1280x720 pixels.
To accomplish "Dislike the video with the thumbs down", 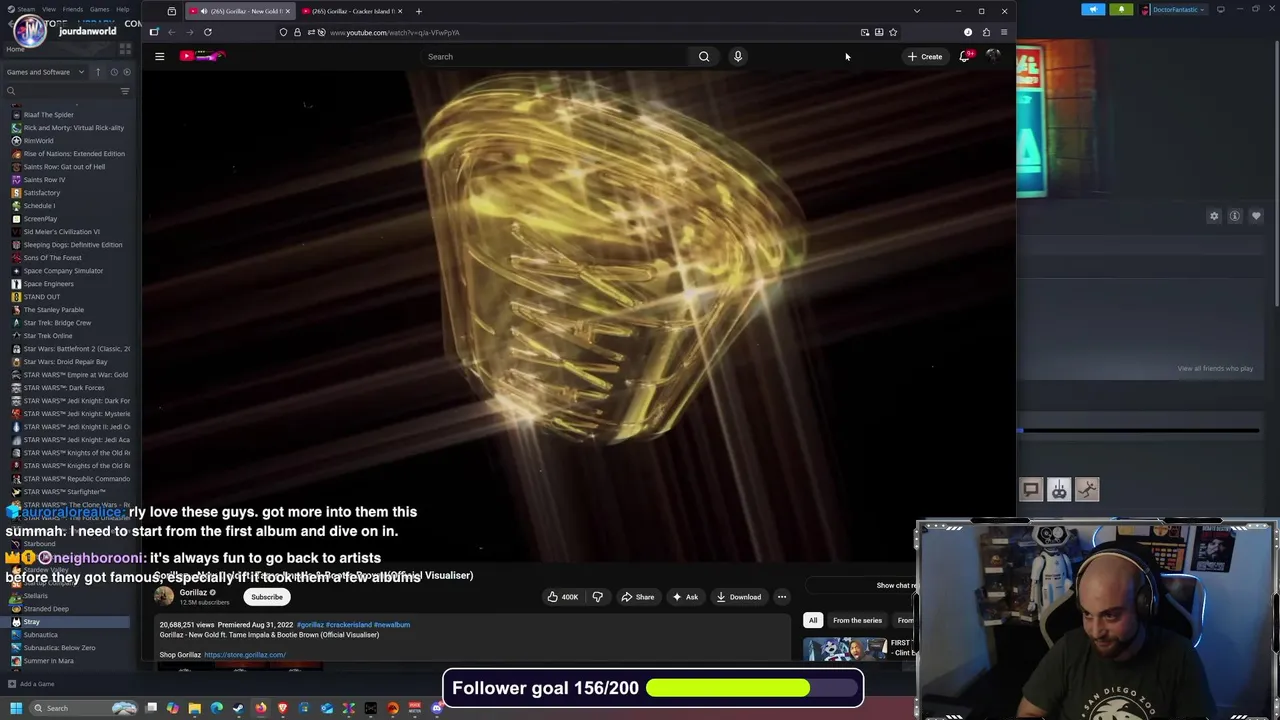I will click(598, 597).
